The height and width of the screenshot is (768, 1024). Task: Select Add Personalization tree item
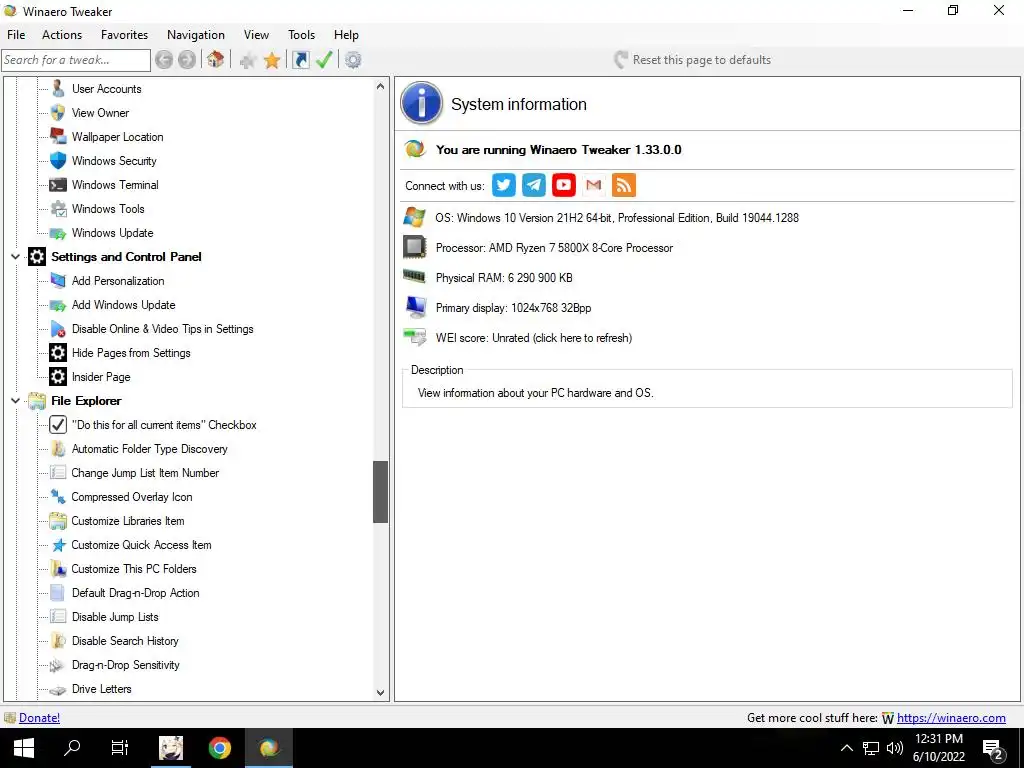[118, 281]
